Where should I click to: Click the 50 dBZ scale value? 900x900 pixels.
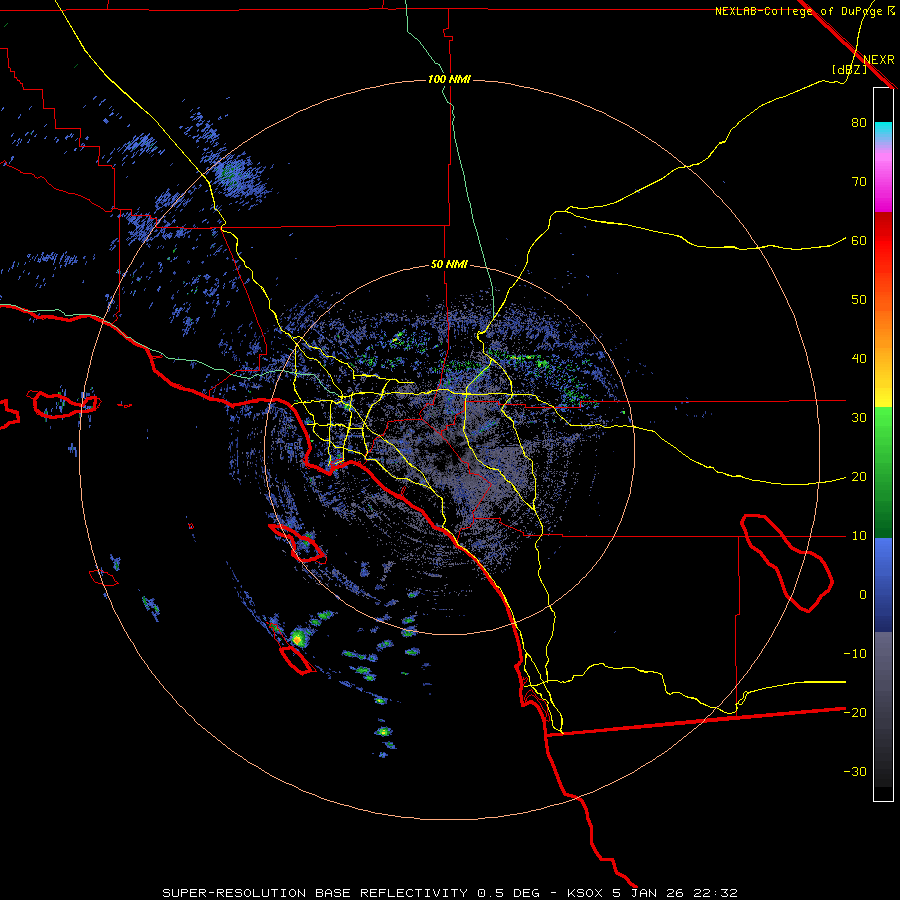(859, 300)
